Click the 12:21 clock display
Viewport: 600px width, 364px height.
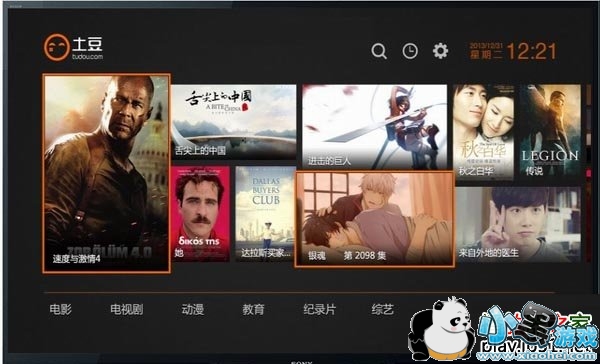[x=531, y=51]
